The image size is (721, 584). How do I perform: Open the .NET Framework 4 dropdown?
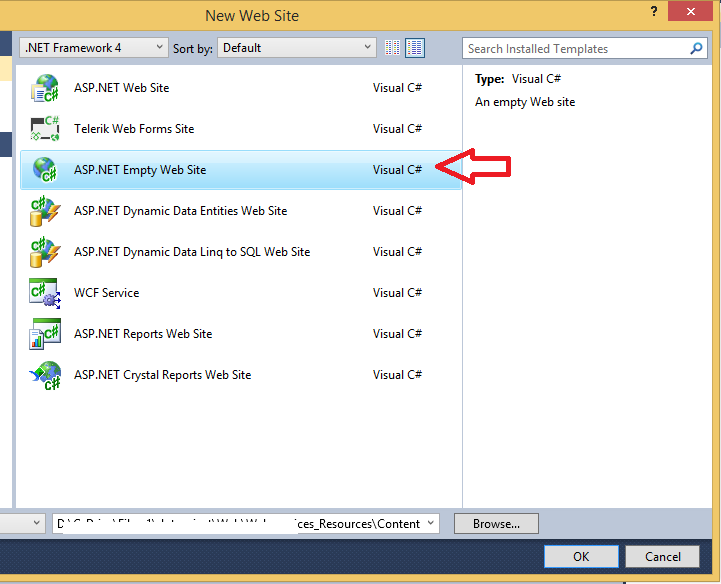(x=94, y=47)
